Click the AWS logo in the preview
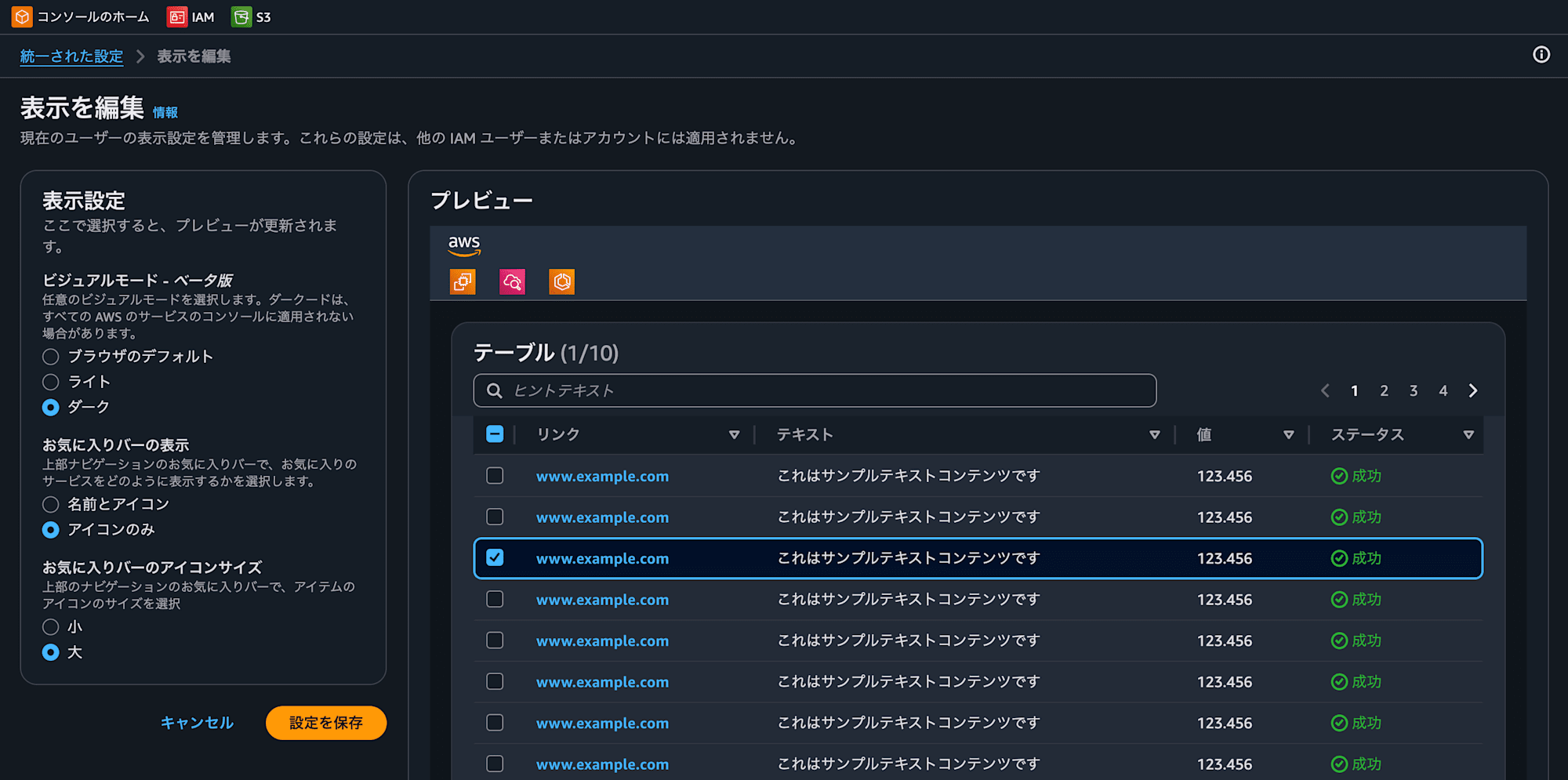Viewport: 1568px width, 780px height. [464, 245]
